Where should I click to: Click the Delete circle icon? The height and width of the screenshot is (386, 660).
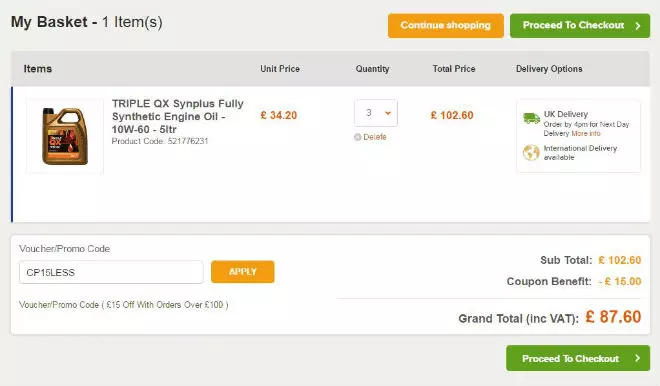tap(358, 137)
